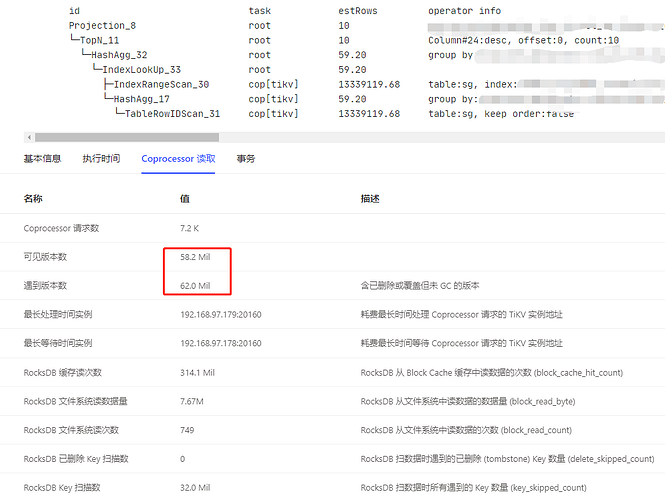Select the Projection_8 plan row
Image resolution: width=665 pixels, height=500 pixels.
coord(102,25)
